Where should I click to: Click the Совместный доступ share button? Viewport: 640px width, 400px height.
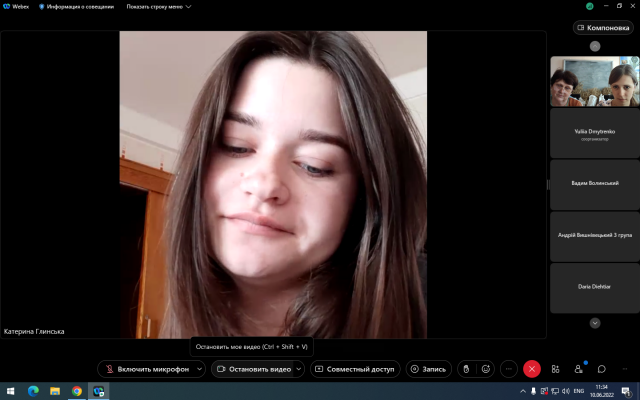[x=354, y=369]
